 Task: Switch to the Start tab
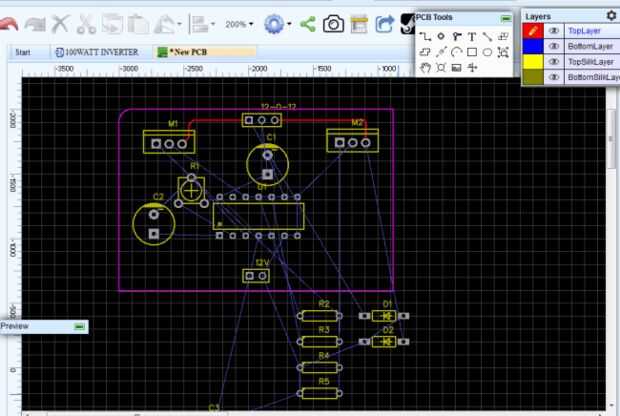(23, 52)
